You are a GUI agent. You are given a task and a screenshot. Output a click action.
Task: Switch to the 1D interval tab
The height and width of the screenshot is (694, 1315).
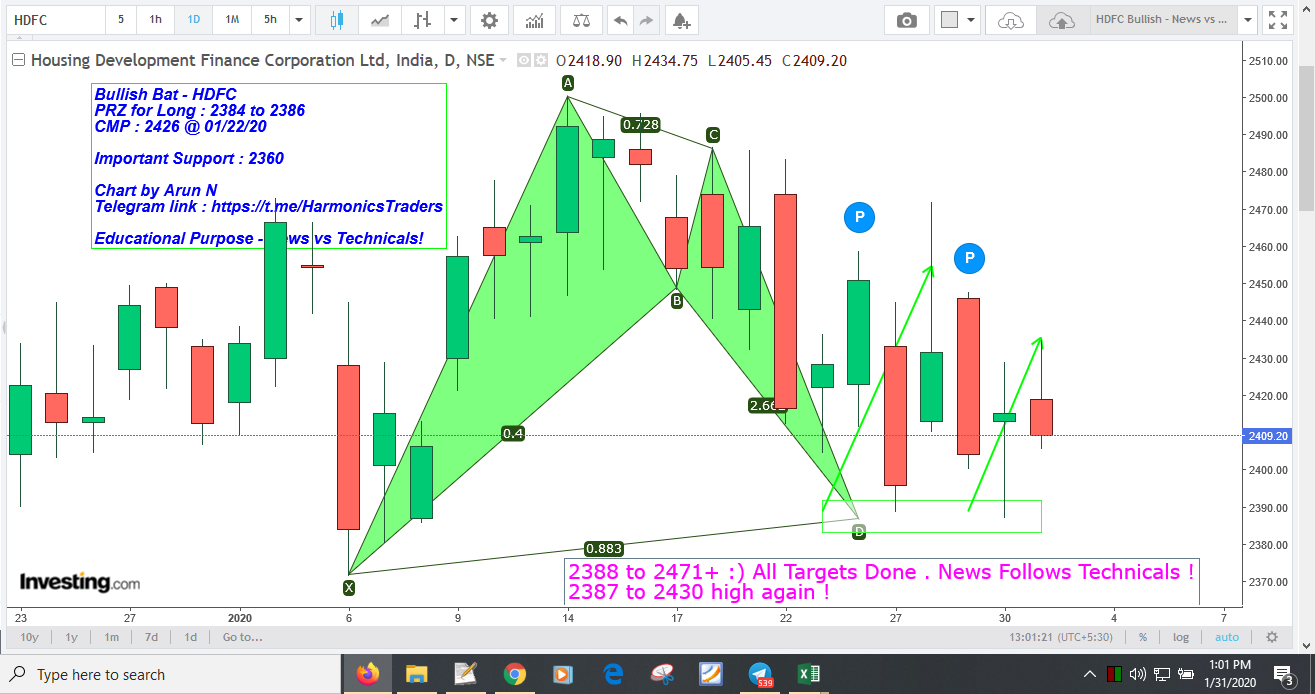tap(192, 20)
